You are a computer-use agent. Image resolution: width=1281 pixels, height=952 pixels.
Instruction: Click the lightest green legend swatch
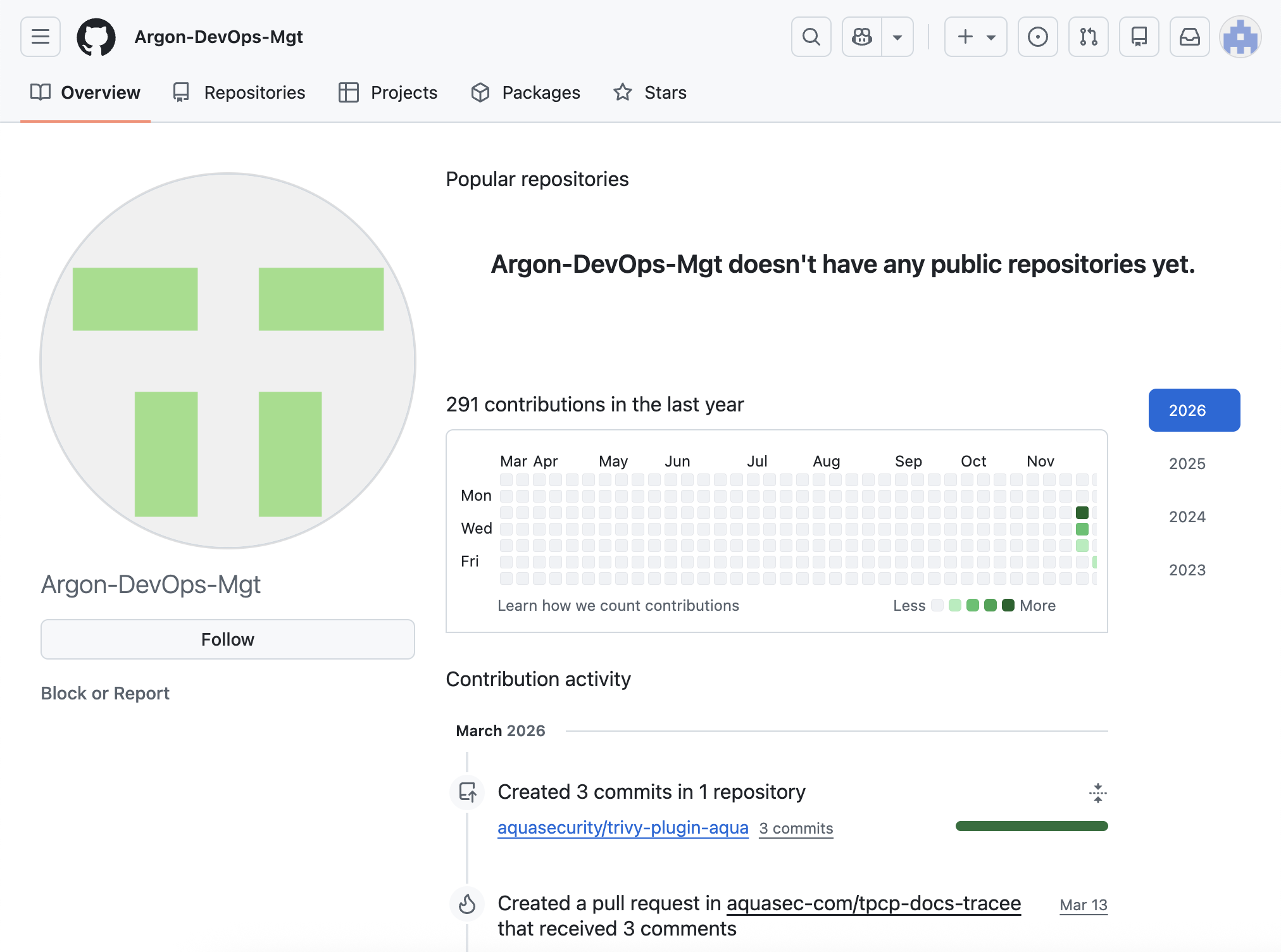[955, 605]
